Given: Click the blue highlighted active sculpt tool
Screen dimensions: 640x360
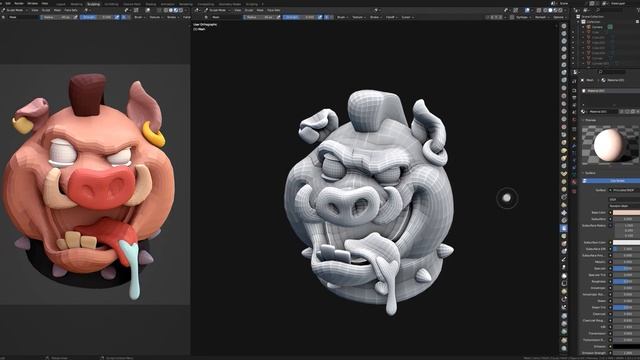Looking at the screenshot, I should click(x=564, y=229).
